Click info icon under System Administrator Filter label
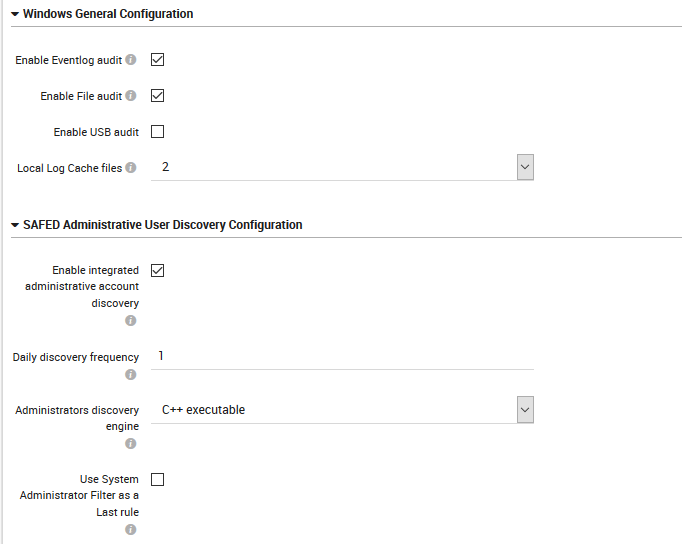The width and height of the screenshot is (688, 544). (131, 530)
